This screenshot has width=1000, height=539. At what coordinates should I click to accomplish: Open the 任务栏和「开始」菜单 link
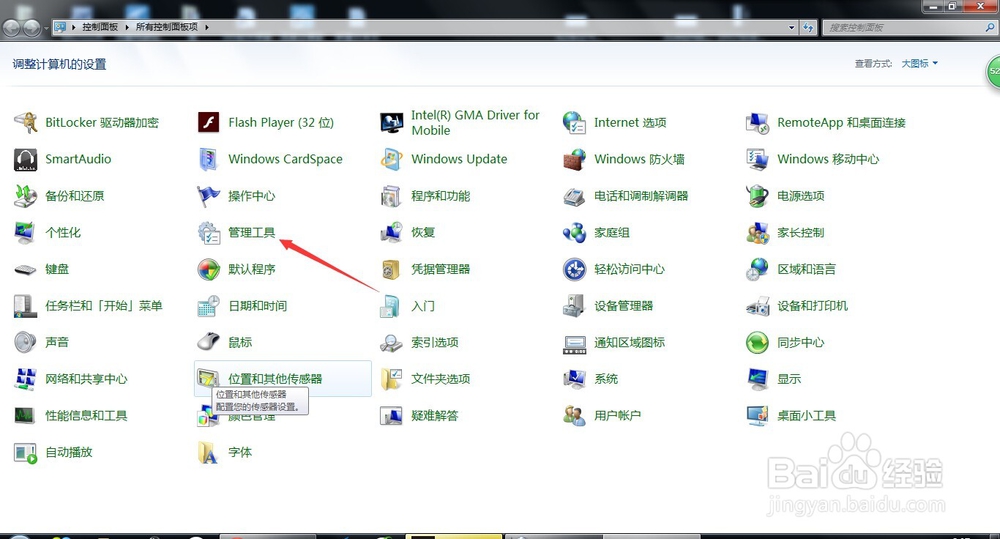click(103, 306)
